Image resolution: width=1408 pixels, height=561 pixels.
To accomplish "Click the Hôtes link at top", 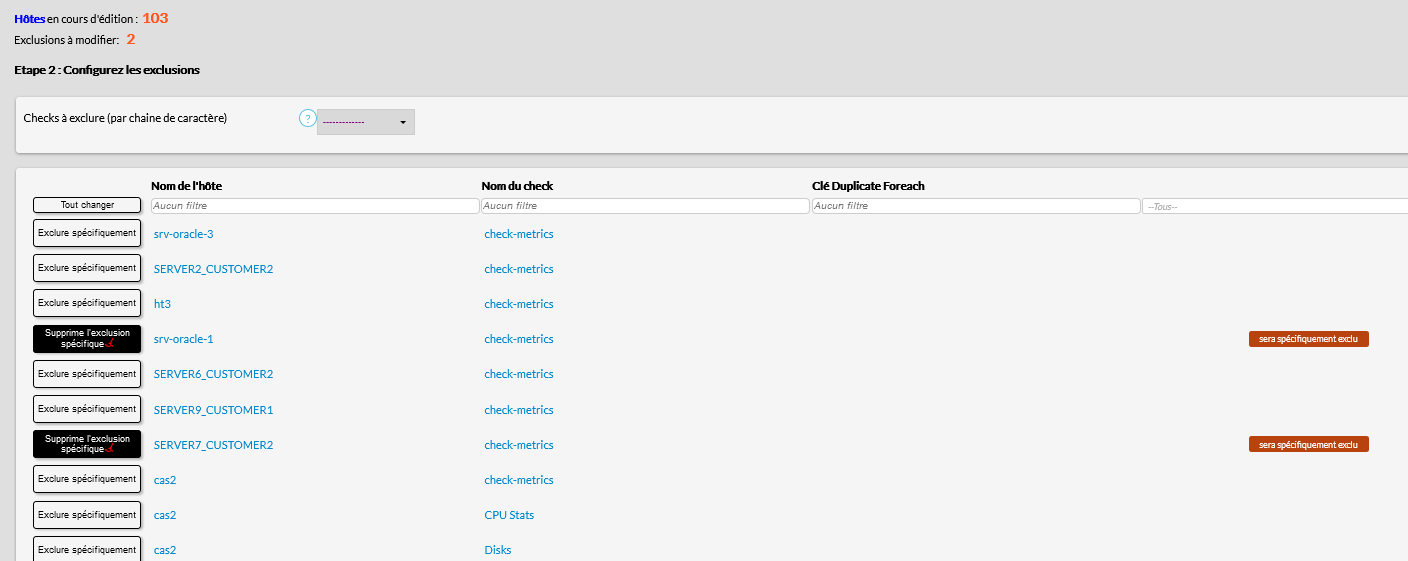I will pyautogui.click(x=30, y=19).
